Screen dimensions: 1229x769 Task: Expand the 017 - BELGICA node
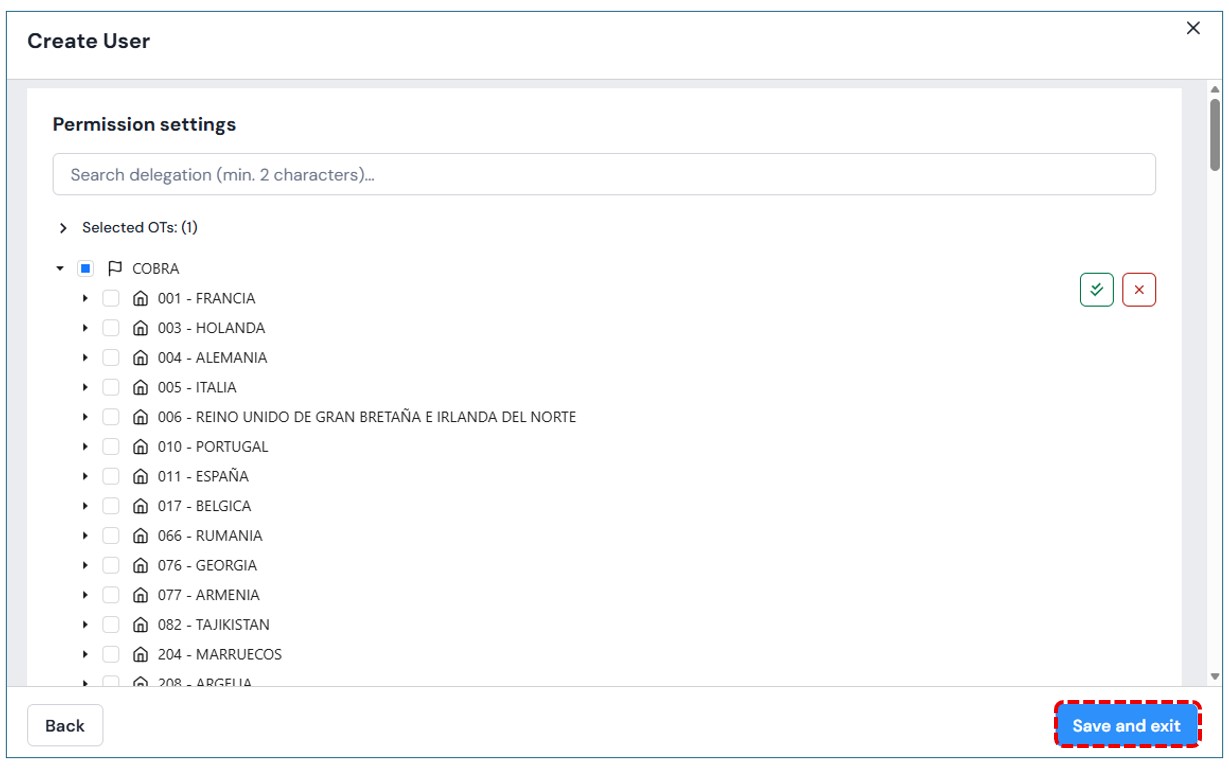pyautogui.click(x=85, y=506)
